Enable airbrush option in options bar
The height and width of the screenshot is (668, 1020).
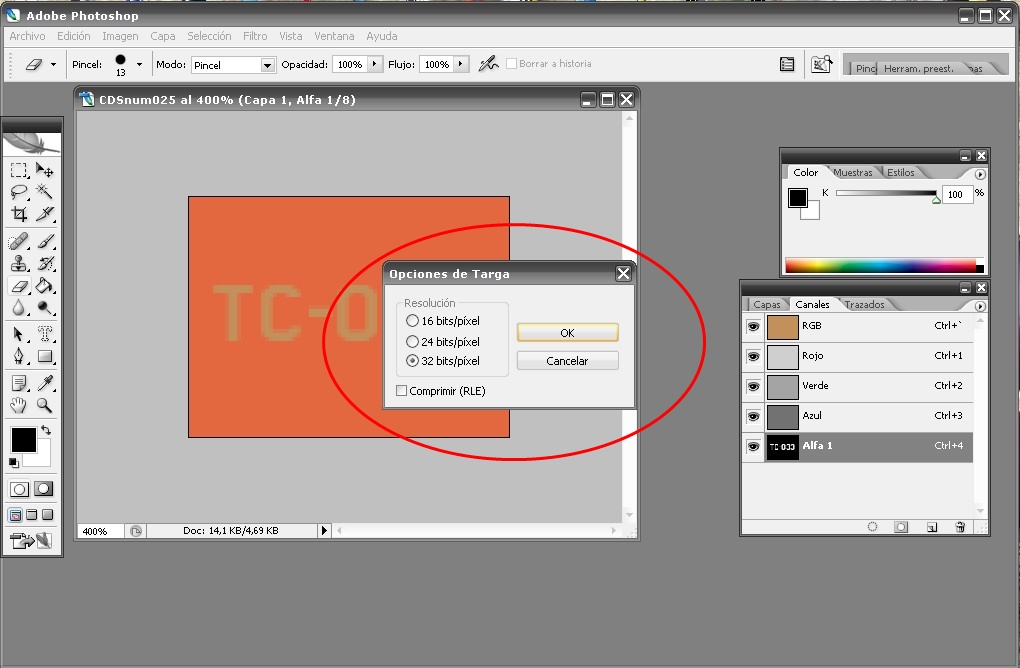click(x=488, y=64)
